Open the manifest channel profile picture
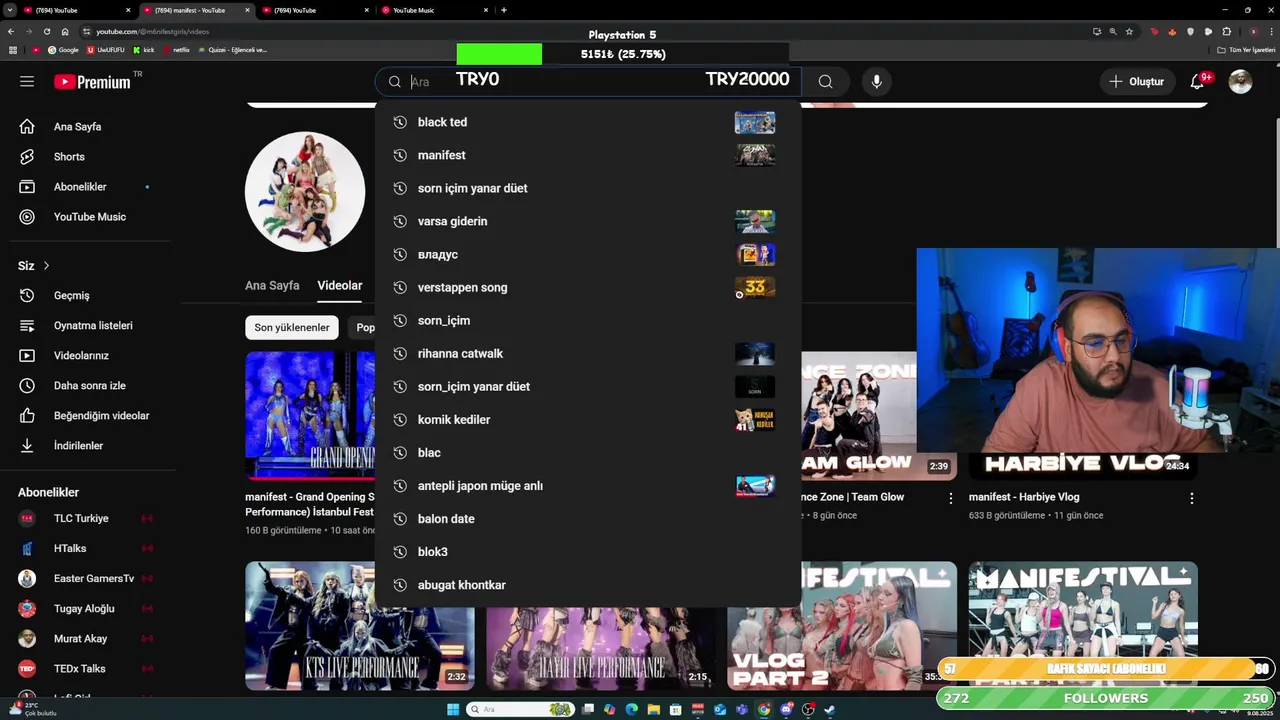The height and width of the screenshot is (720, 1280). pos(305,191)
